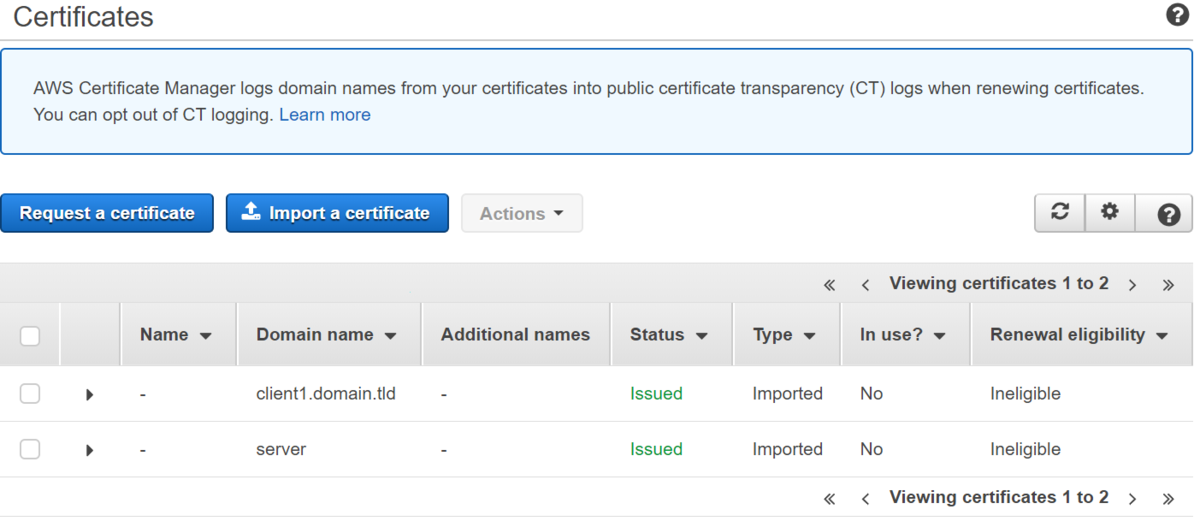Sort by the Domain name column header
The image size is (1200, 521).
pyautogui.click(x=327, y=335)
